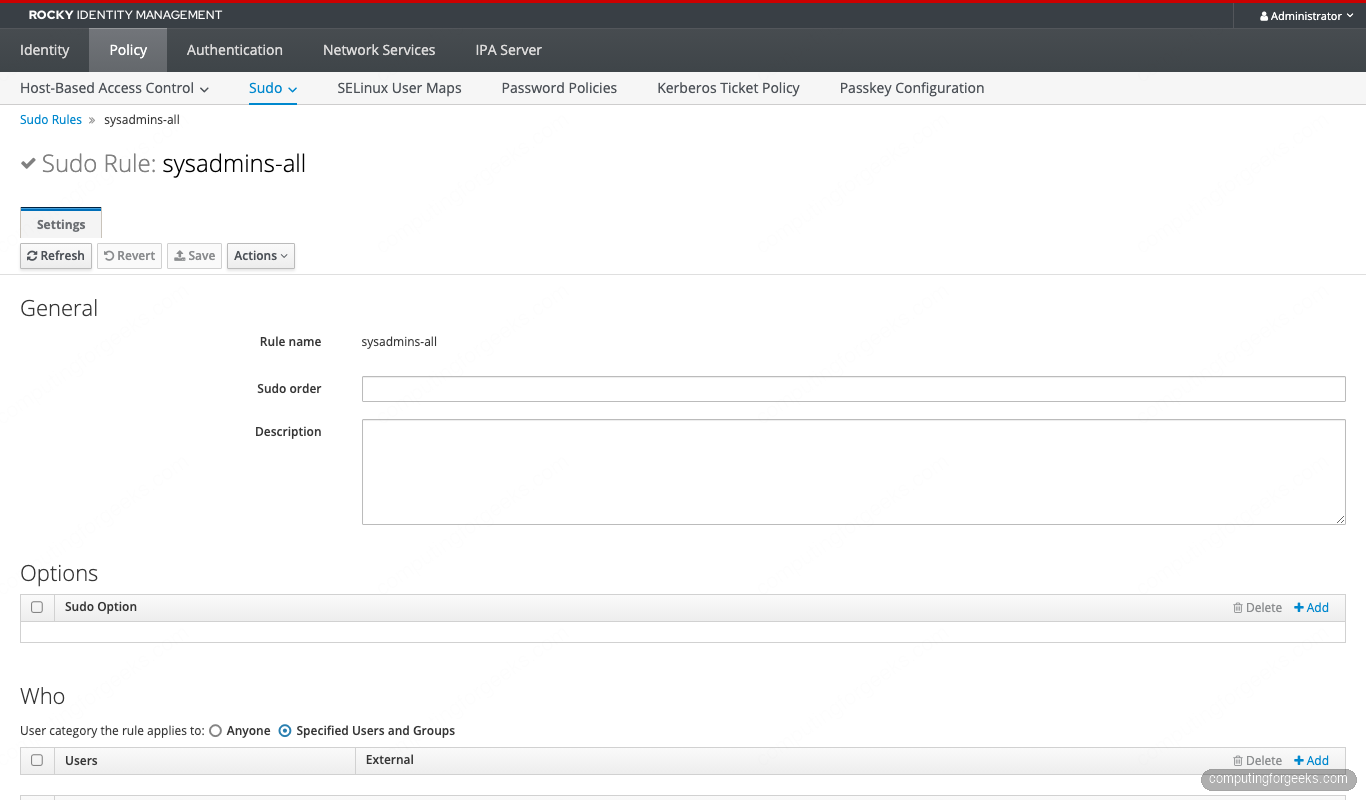Click the External column header
This screenshot has width=1366, height=800.
coord(390,760)
